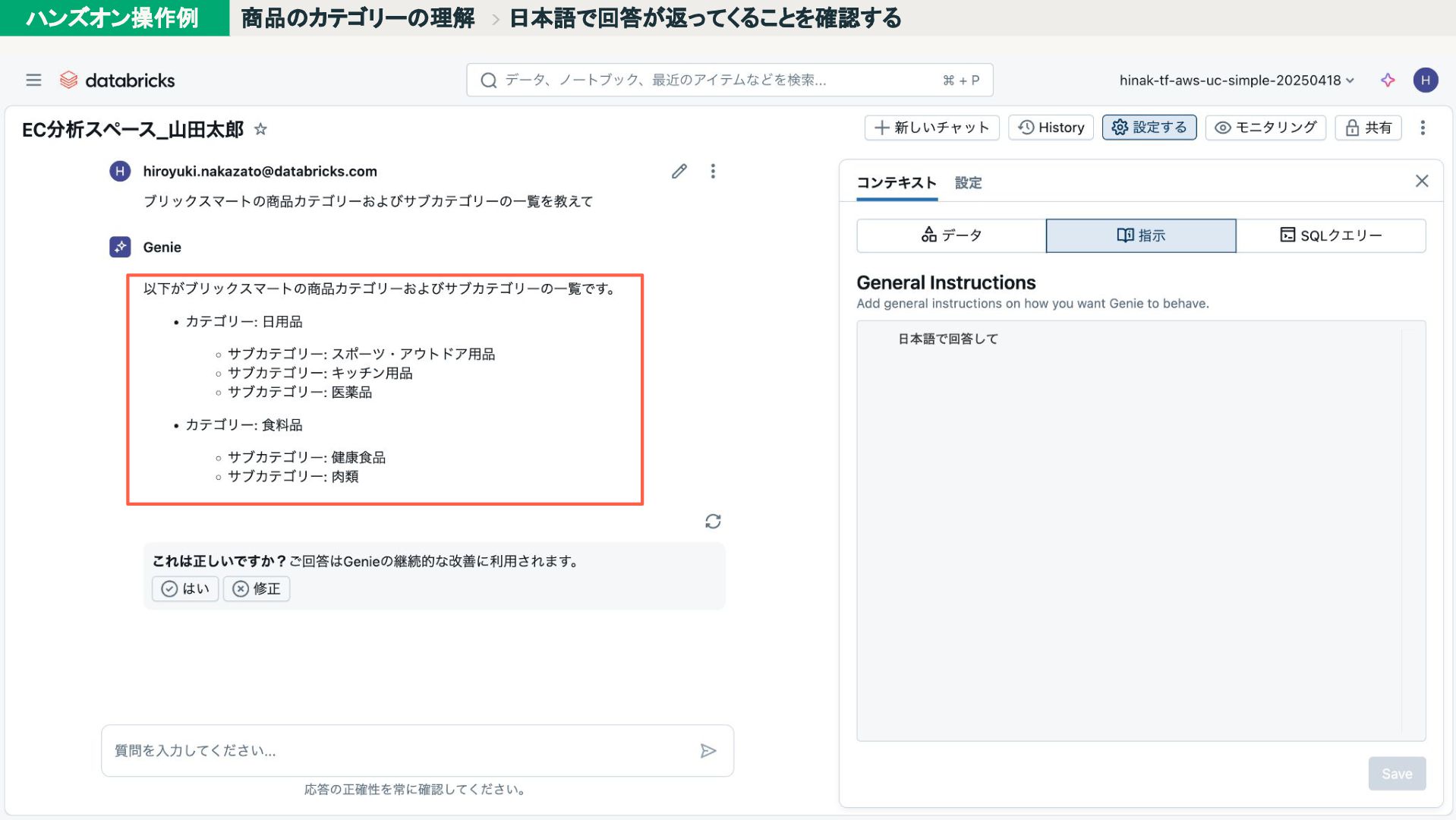Click the Genie sparkle avatar icon
This screenshot has width=1456, height=820.
tap(120, 247)
